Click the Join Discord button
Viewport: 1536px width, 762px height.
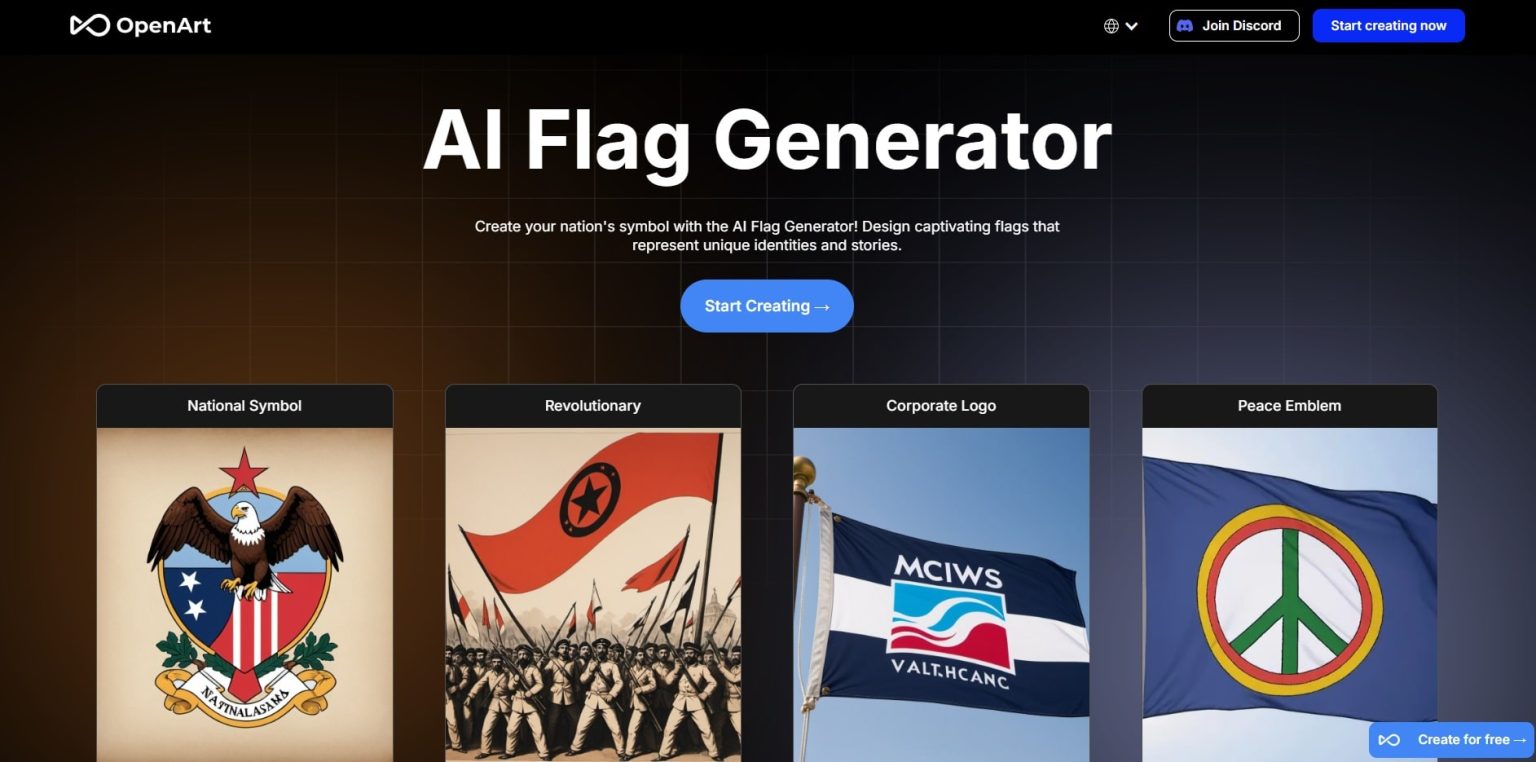point(1234,26)
